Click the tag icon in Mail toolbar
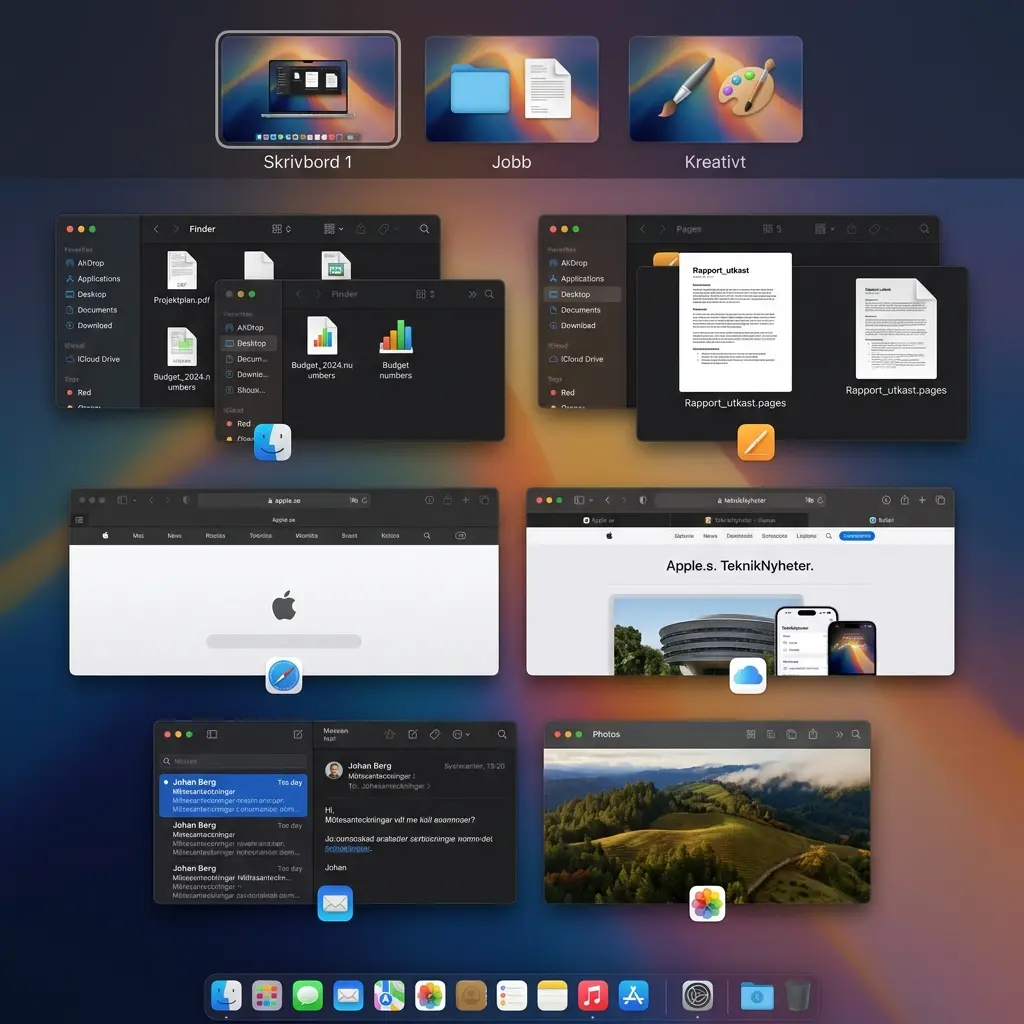The height and width of the screenshot is (1024, 1024). point(435,734)
